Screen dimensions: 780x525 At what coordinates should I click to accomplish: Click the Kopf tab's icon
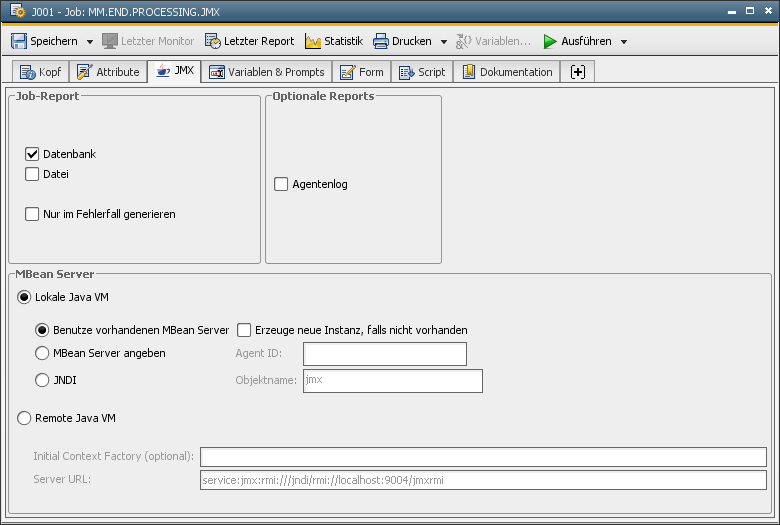[27, 72]
